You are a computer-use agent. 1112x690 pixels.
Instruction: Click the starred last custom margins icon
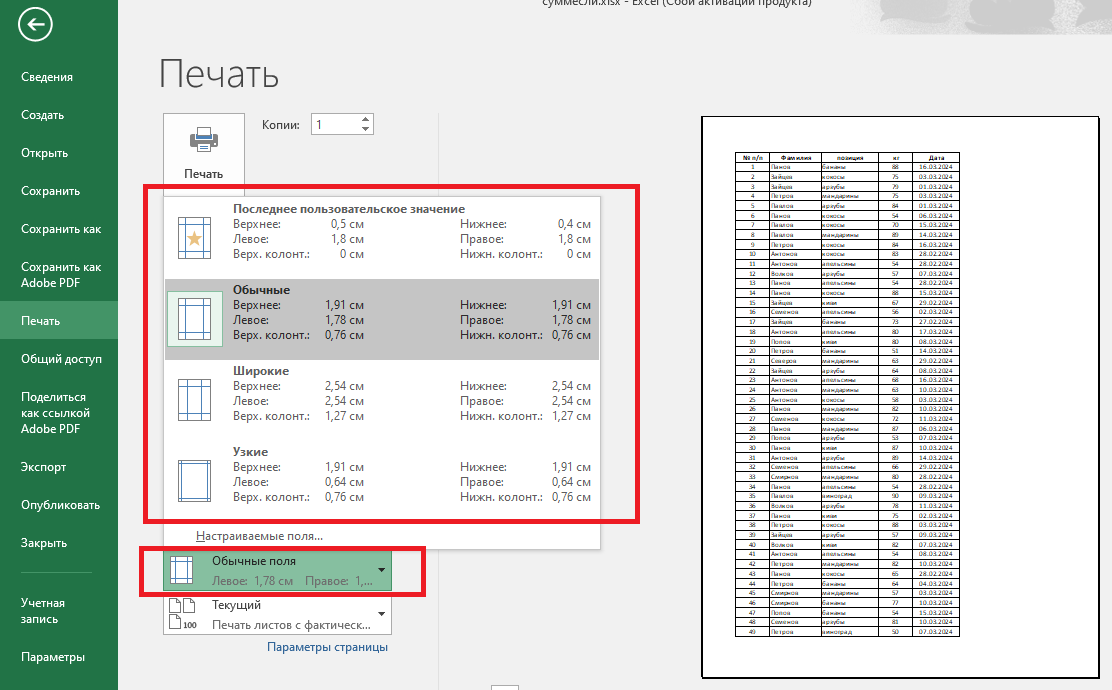coord(194,238)
